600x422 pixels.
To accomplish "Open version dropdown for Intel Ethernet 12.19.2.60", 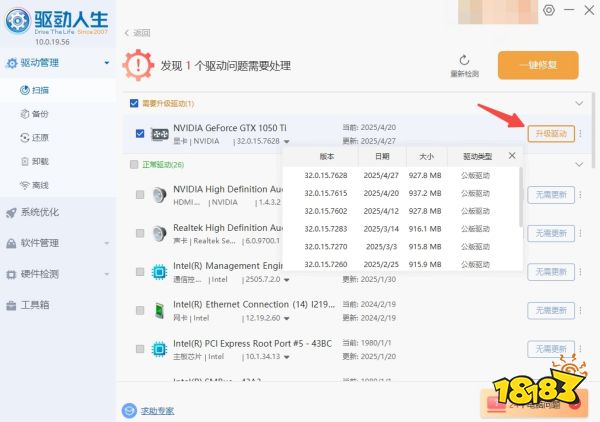I will (x=287, y=319).
